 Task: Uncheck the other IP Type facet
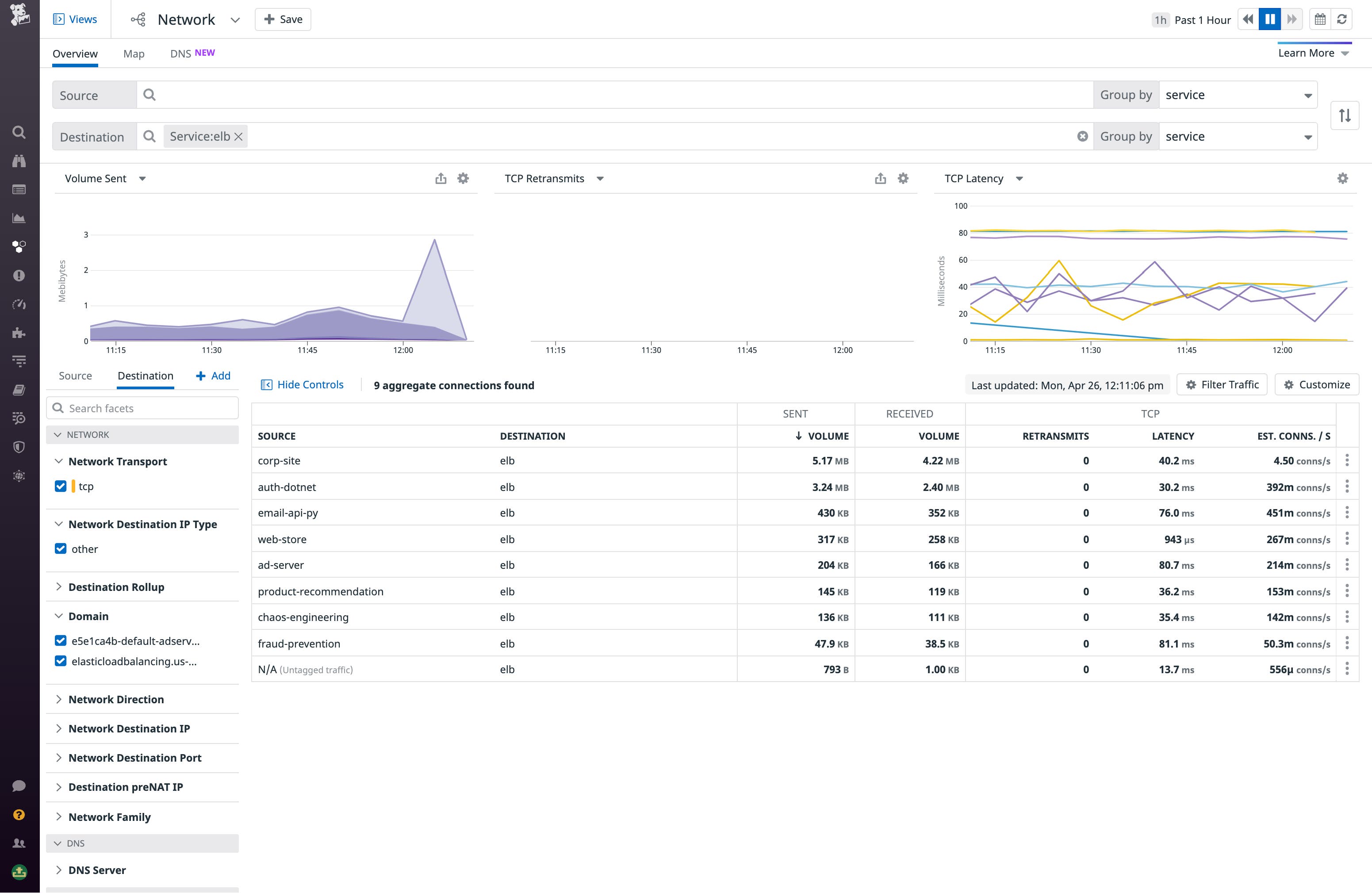point(61,548)
